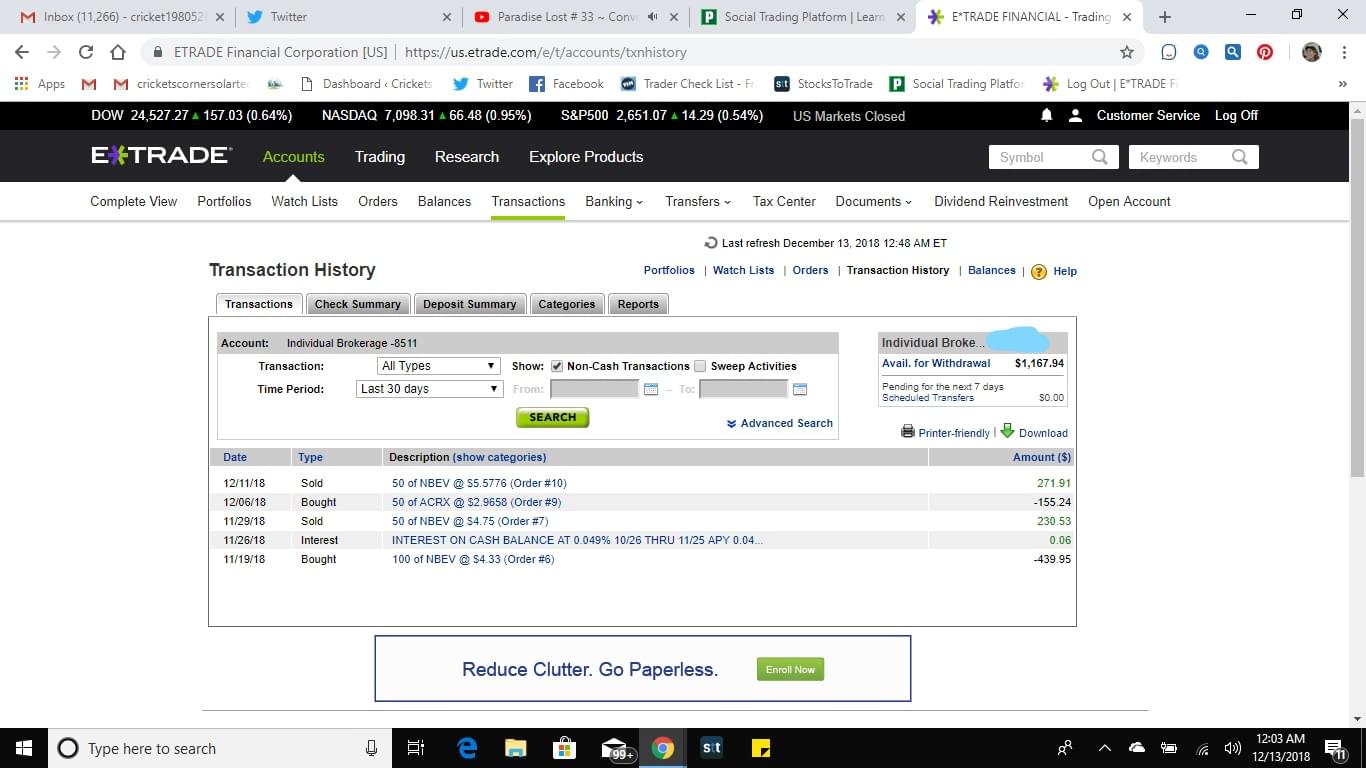Open StocksToTrade app in taskbar
Screen dimensions: 1366x768
pos(712,748)
